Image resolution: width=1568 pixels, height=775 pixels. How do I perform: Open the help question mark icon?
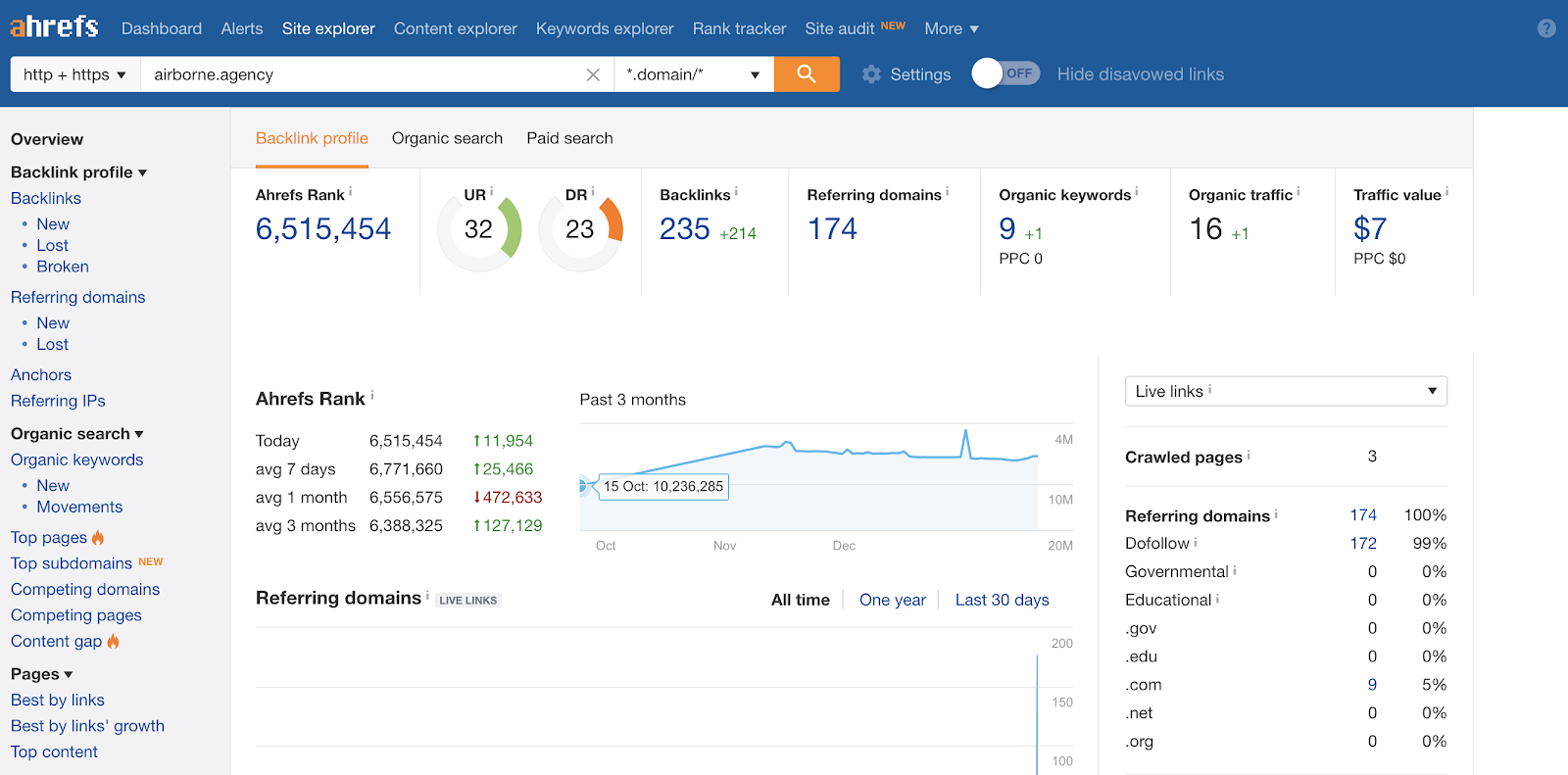click(1546, 28)
